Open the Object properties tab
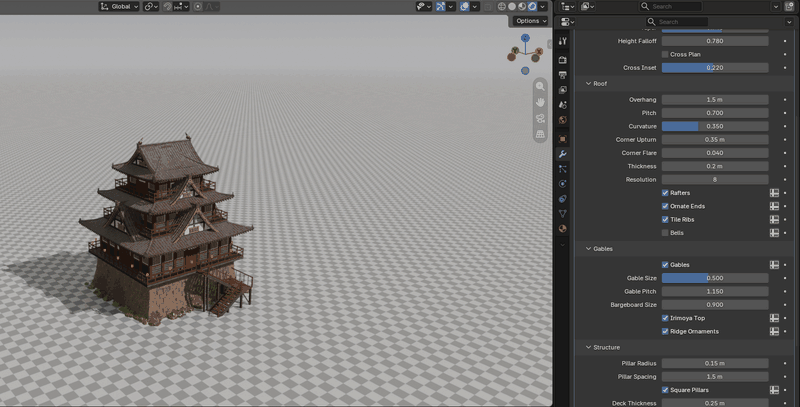This screenshot has width=800, height=407. pos(563,139)
